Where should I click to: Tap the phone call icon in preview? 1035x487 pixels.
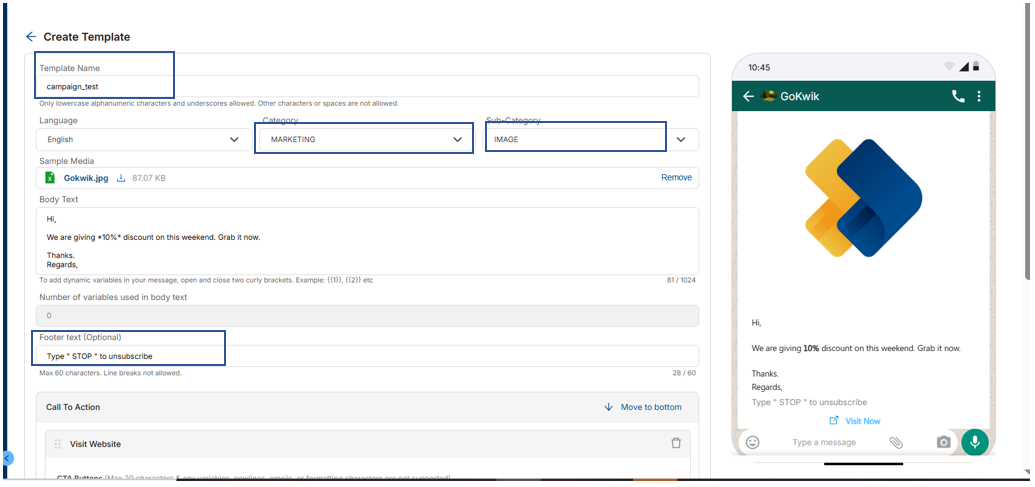958,96
